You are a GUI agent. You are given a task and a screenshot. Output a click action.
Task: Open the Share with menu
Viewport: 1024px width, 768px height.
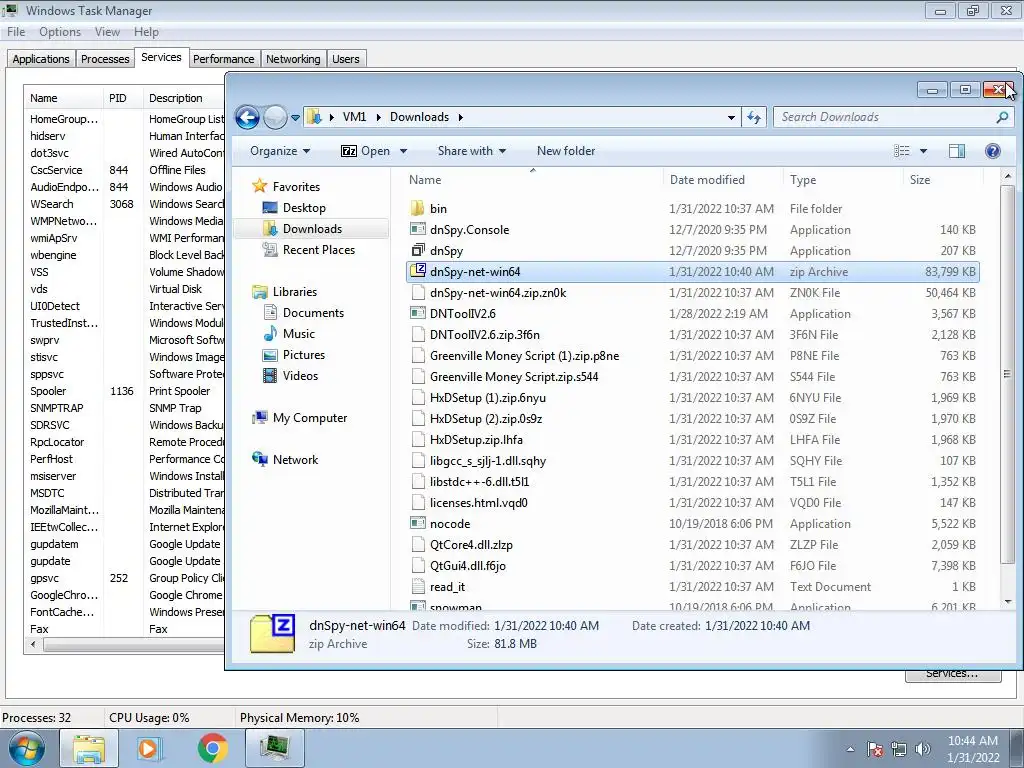click(472, 151)
